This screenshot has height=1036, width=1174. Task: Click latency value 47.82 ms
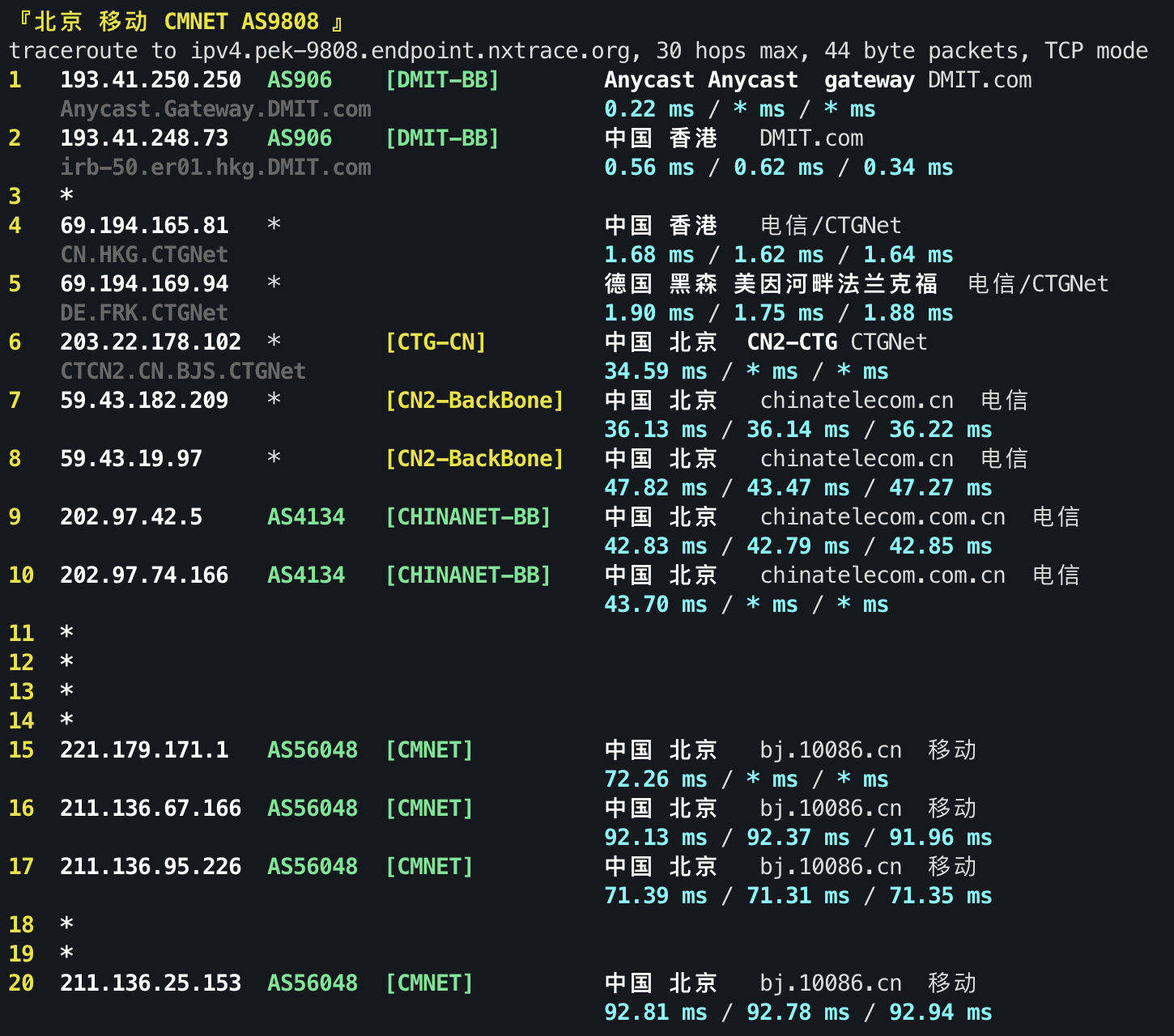[x=656, y=488]
